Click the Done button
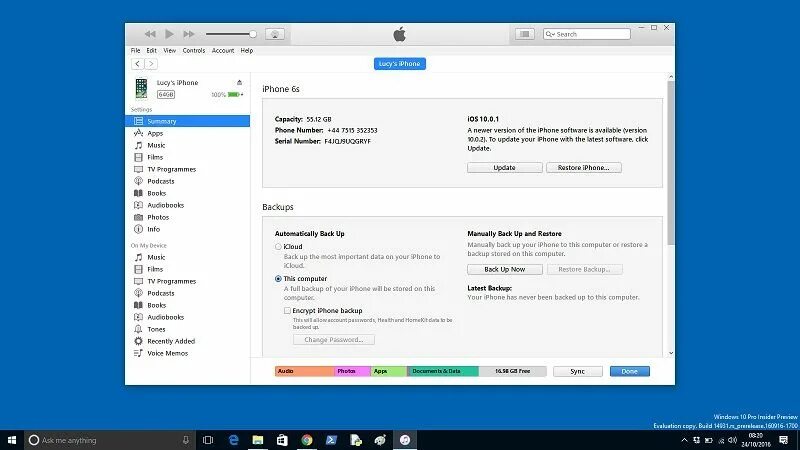The width and height of the screenshot is (800, 450). pos(630,371)
